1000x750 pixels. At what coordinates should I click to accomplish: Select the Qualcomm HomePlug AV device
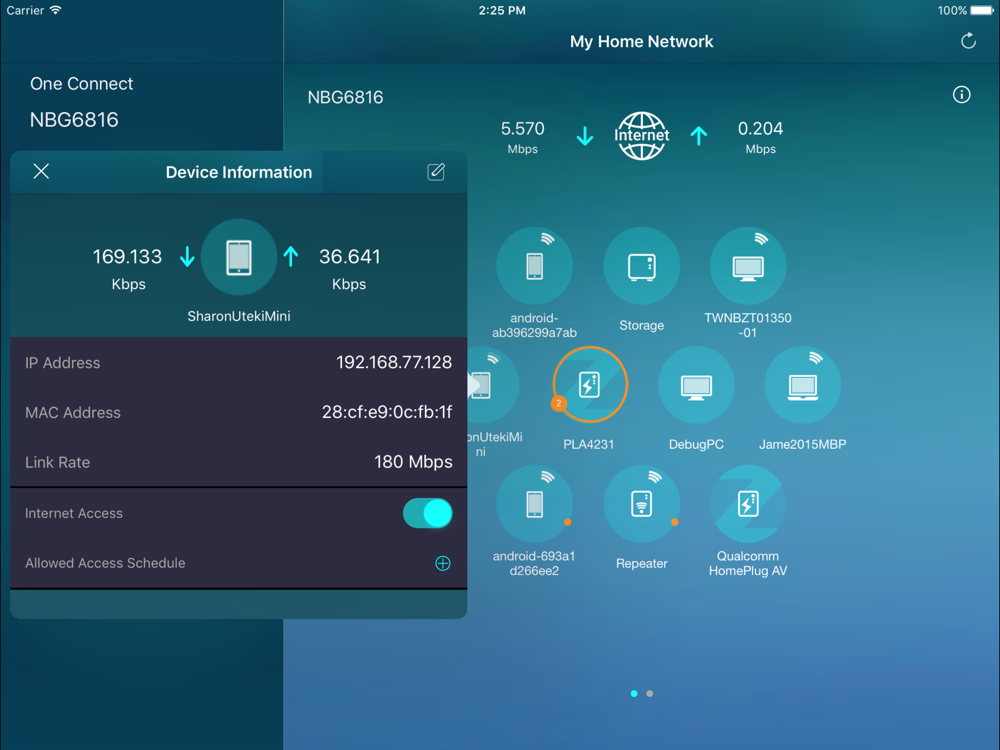click(x=748, y=504)
